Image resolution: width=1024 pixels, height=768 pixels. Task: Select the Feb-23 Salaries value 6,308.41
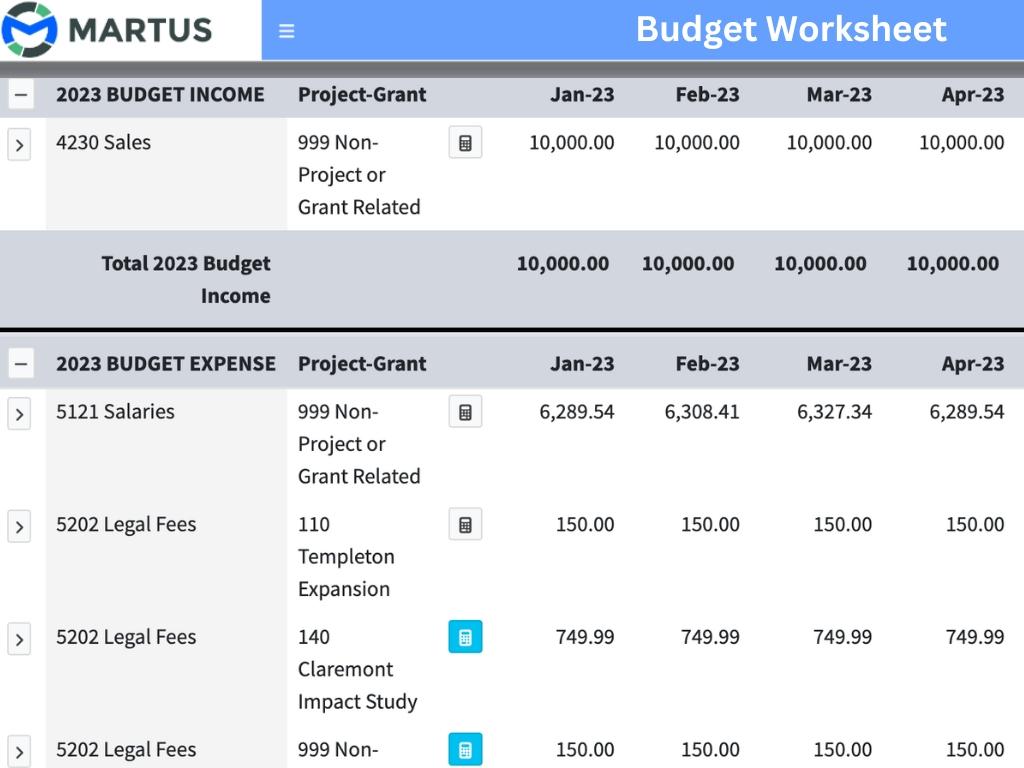click(x=702, y=412)
